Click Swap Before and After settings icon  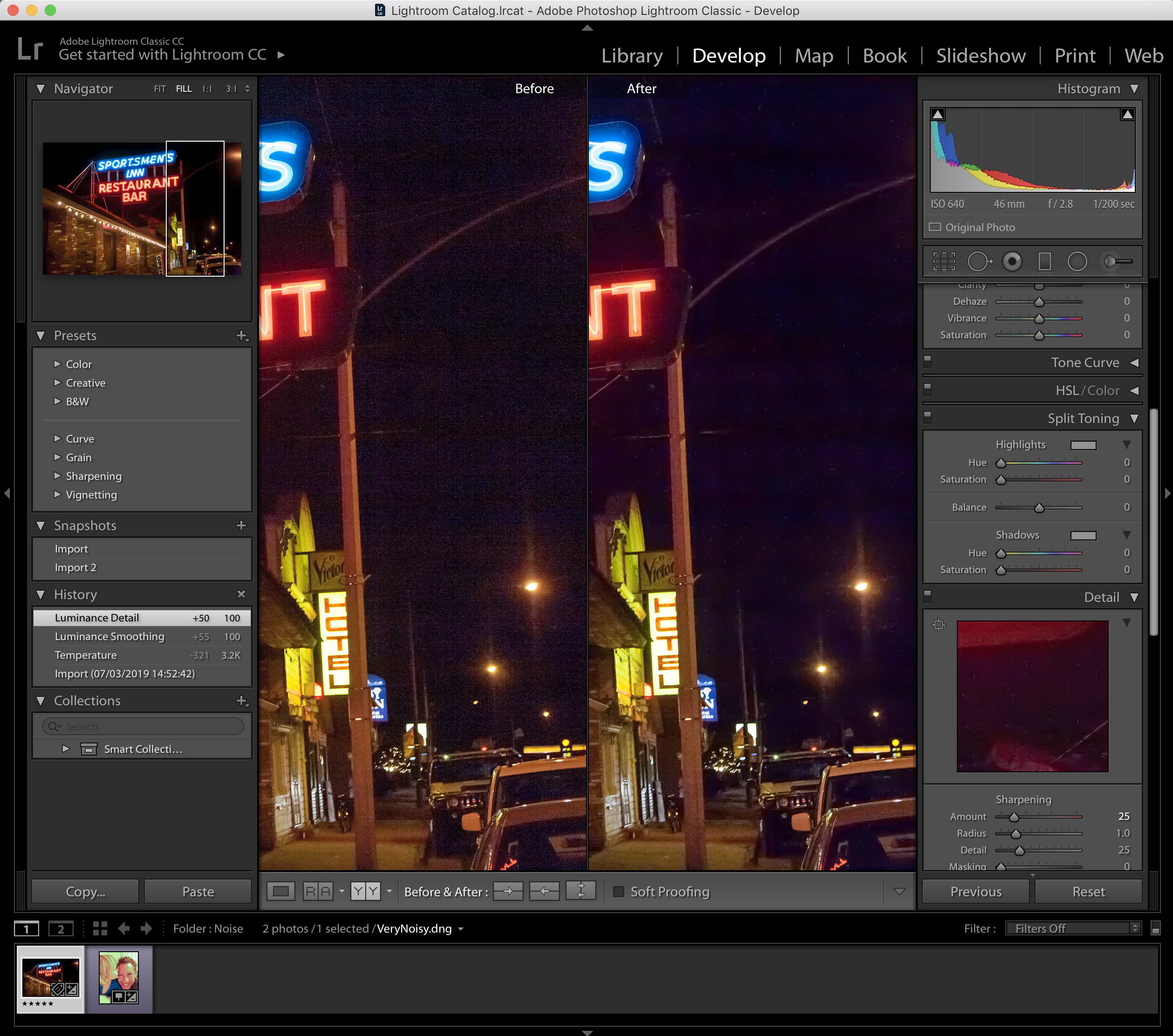tap(580, 892)
